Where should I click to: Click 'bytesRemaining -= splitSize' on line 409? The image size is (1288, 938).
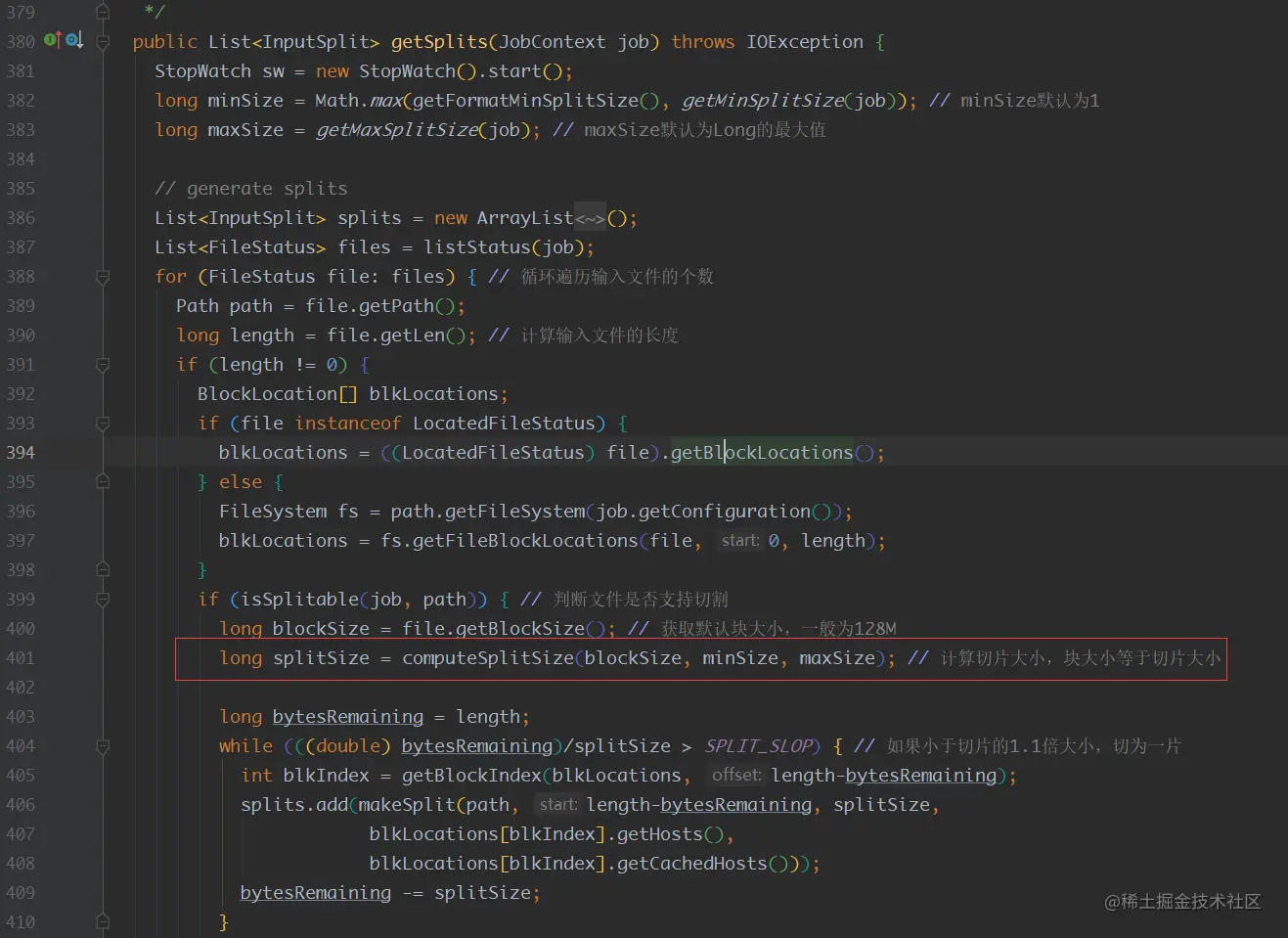click(385, 893)
